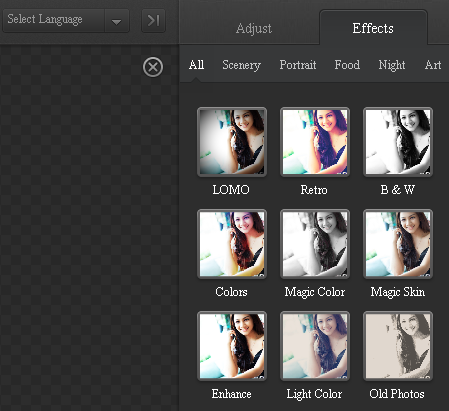The image size is (449, 411).
Task: Filter effects by Portrait category
Action: [298, 65]
